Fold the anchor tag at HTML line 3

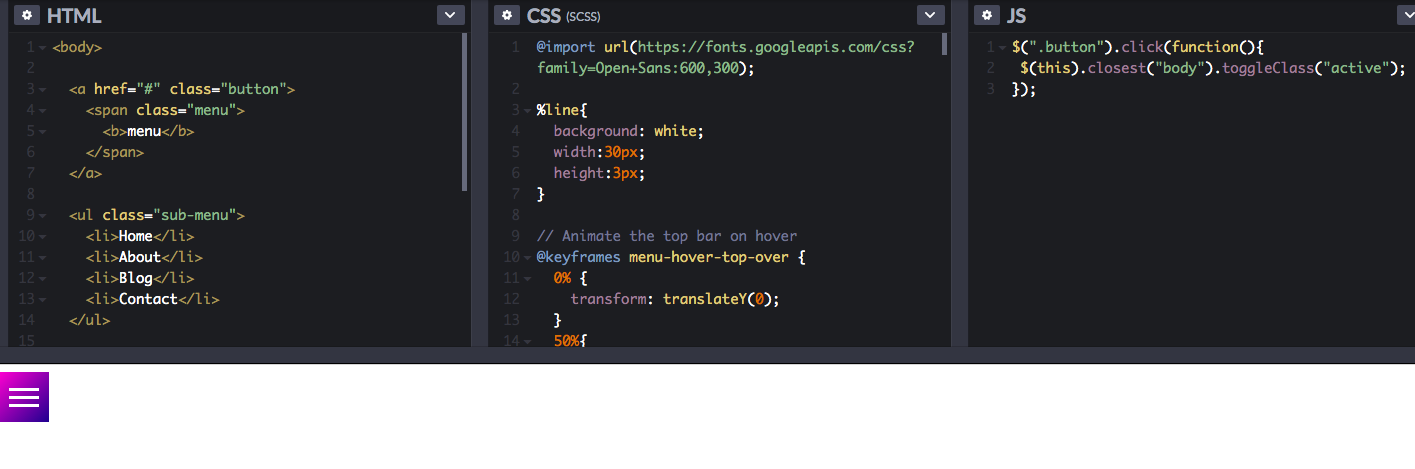point(43,90)
